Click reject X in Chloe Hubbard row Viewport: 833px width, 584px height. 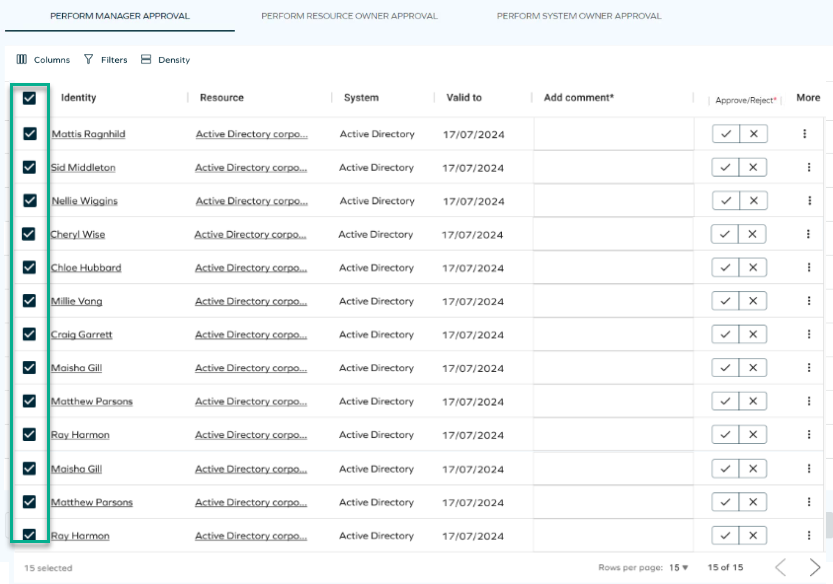pos(752,268)
